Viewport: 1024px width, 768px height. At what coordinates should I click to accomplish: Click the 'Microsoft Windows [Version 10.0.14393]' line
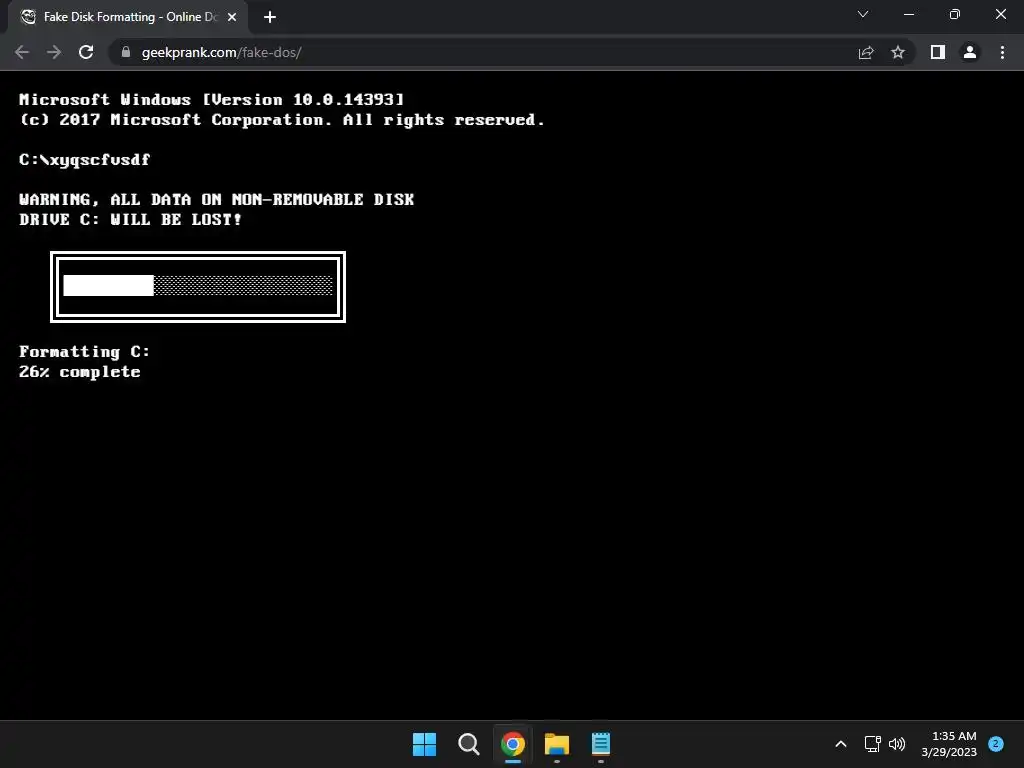(x=212, y=99)
